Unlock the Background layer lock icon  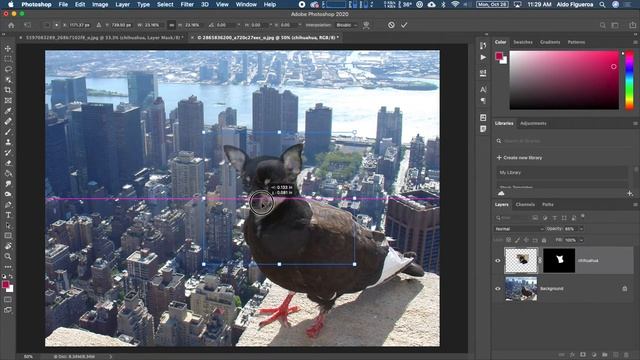[624, 289]
